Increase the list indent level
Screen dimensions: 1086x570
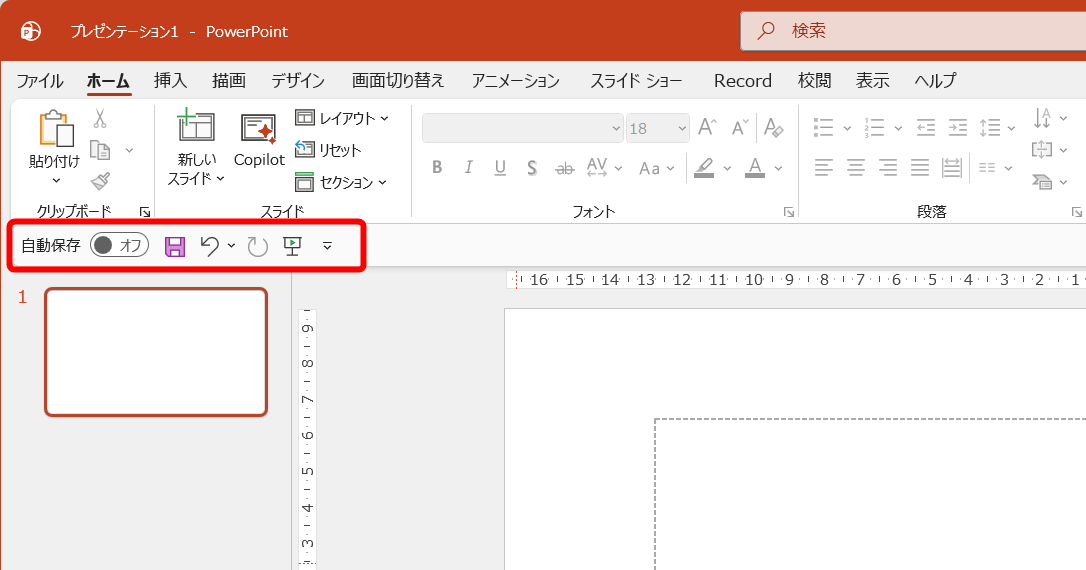[957, 127]
